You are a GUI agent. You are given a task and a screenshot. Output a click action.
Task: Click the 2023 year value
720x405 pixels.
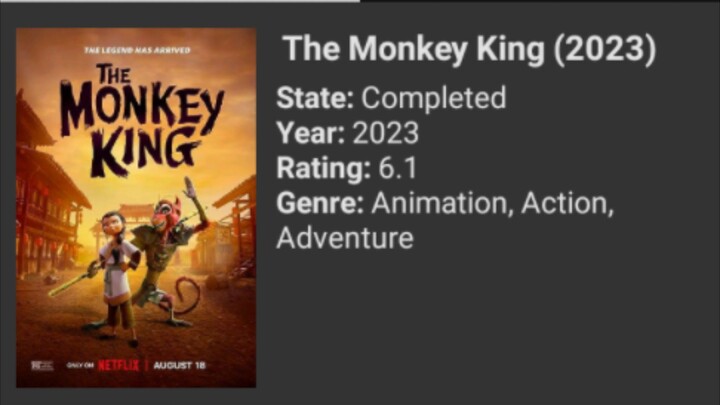point(385,133)
